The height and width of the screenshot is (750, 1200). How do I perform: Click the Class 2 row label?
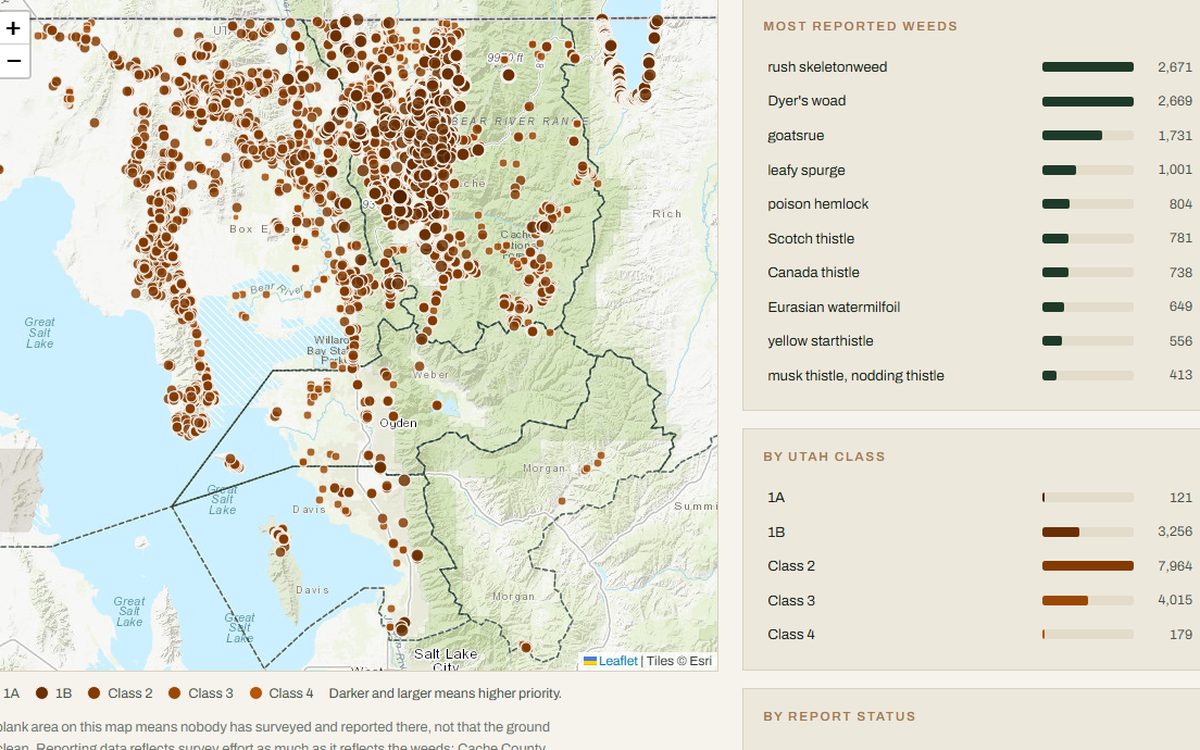click(791, 566)
